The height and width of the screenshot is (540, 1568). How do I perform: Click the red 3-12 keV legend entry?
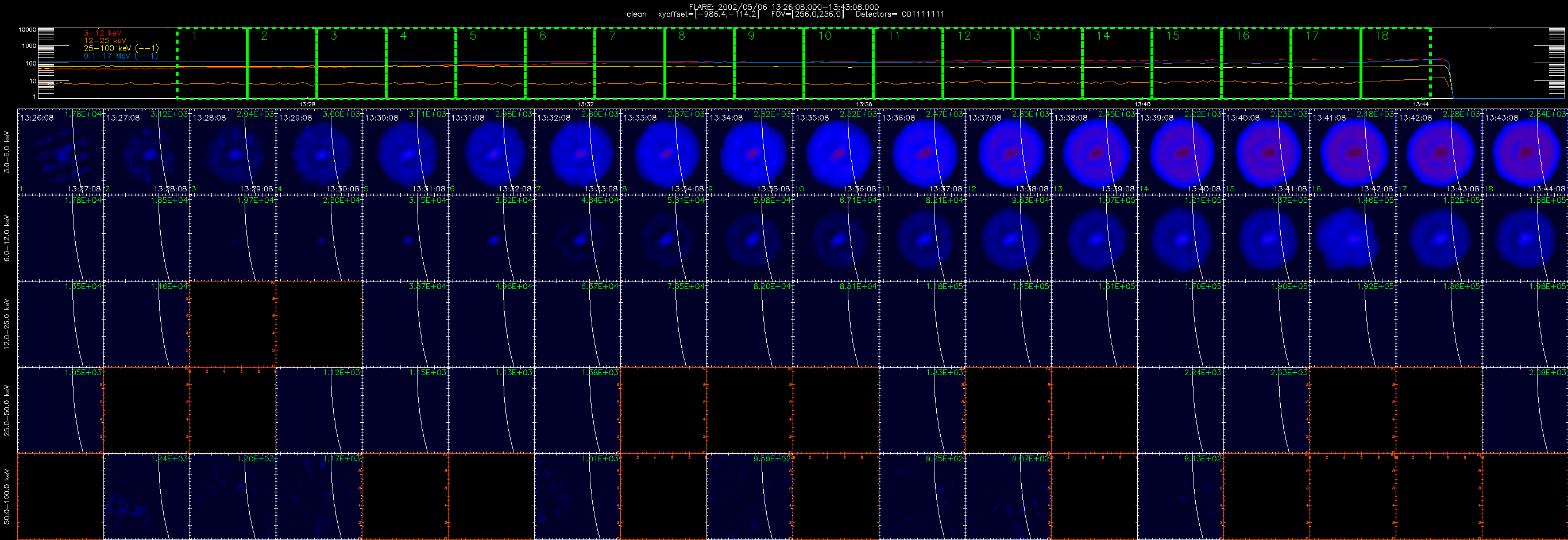pyautogui.click(x=102, y=33)
